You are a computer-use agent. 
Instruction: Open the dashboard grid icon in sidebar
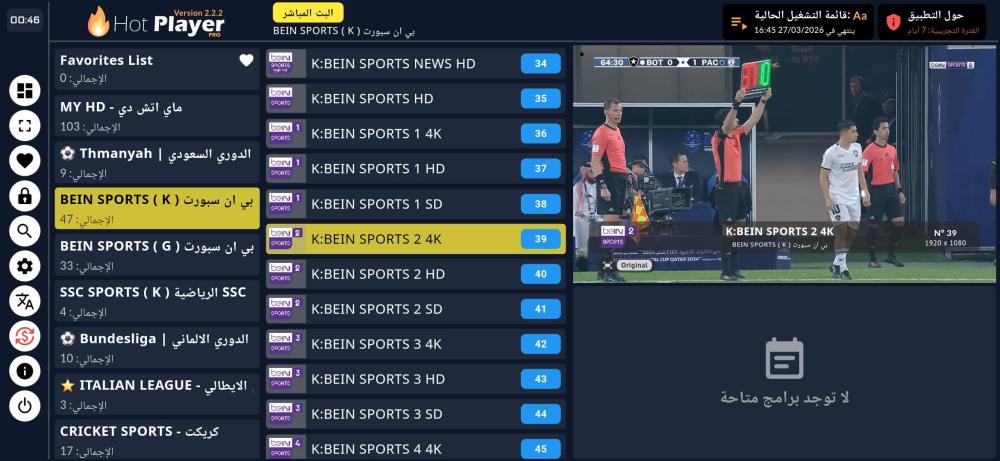(x=25, y=91)
